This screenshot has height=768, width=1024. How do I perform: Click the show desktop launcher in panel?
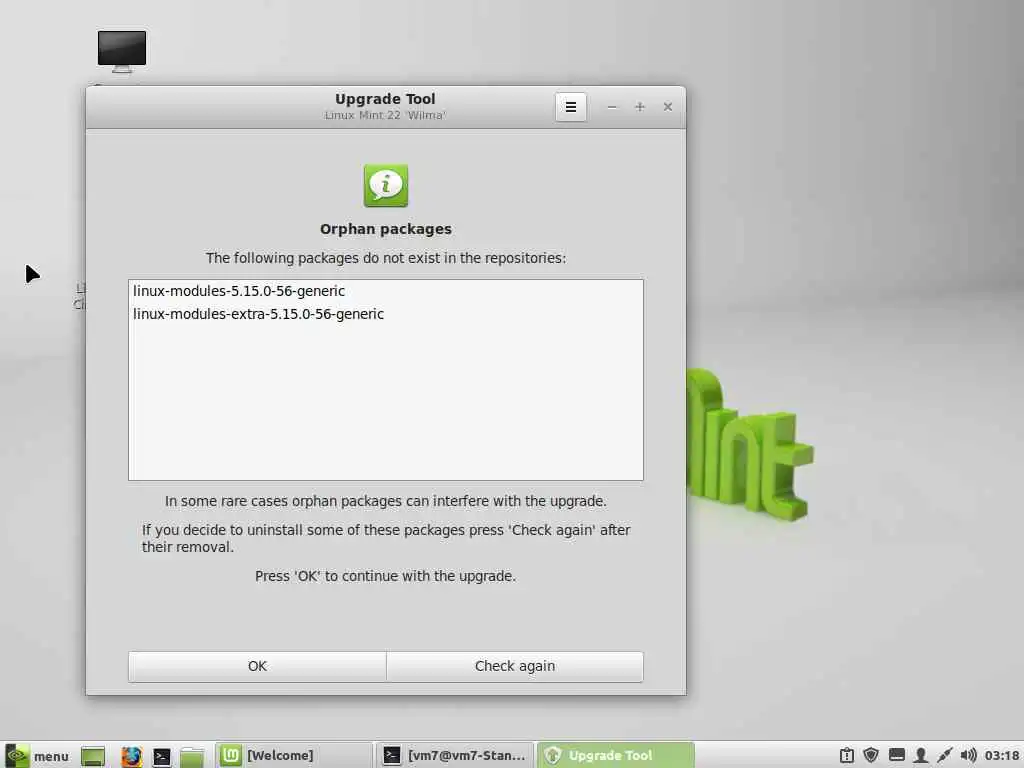[93, 756]
